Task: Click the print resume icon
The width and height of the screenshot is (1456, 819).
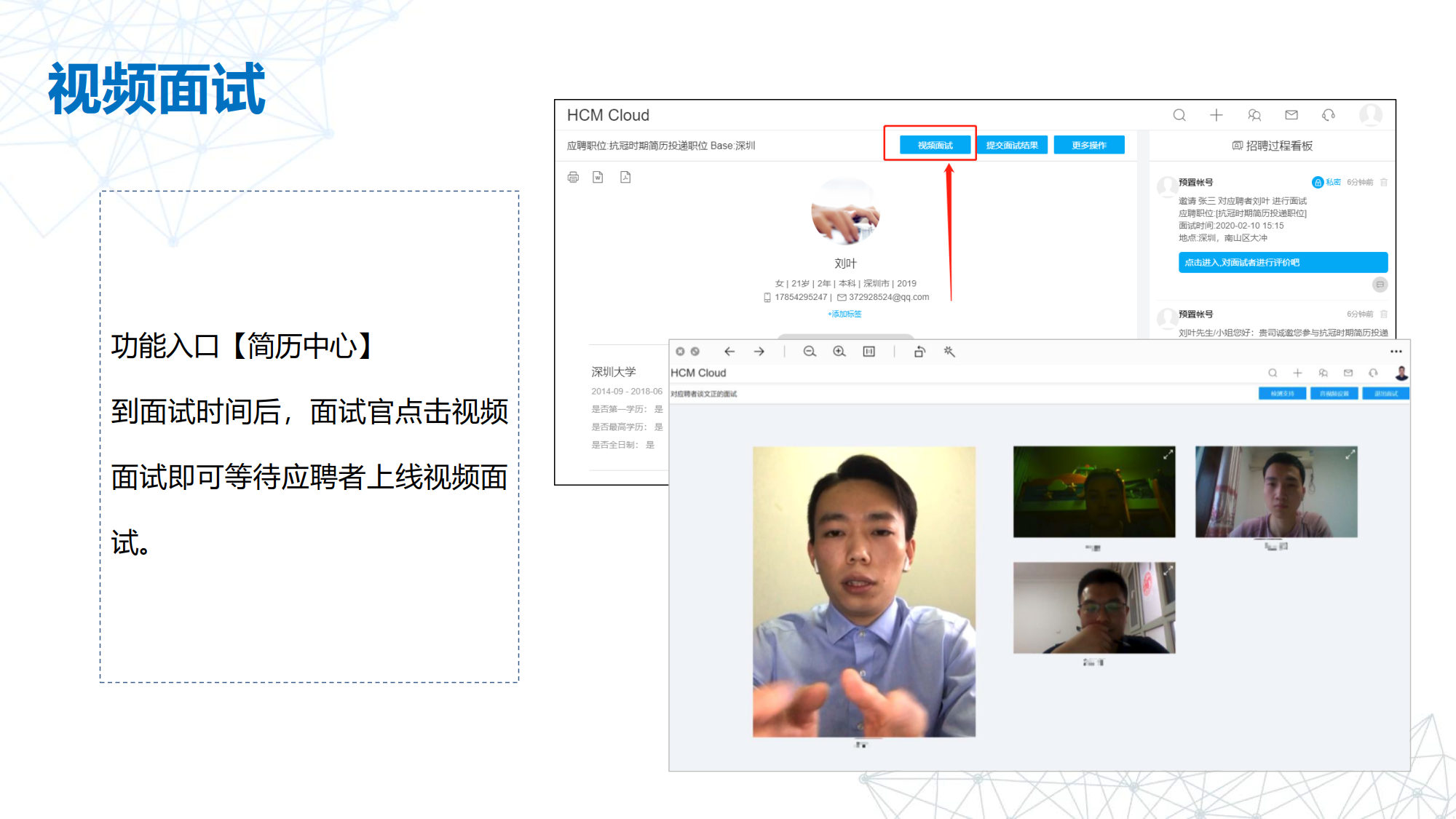Action: point(573,177)
